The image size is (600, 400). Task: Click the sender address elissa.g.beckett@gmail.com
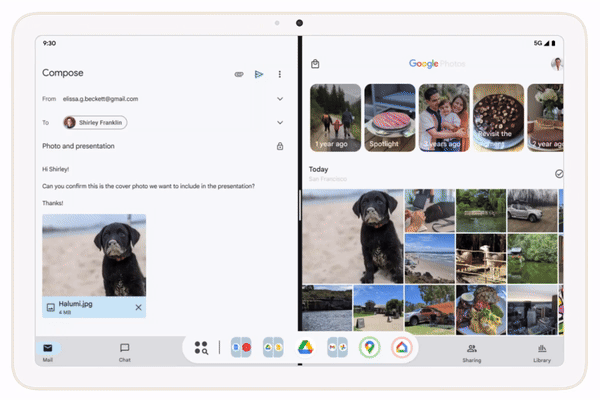coord(100,99)
